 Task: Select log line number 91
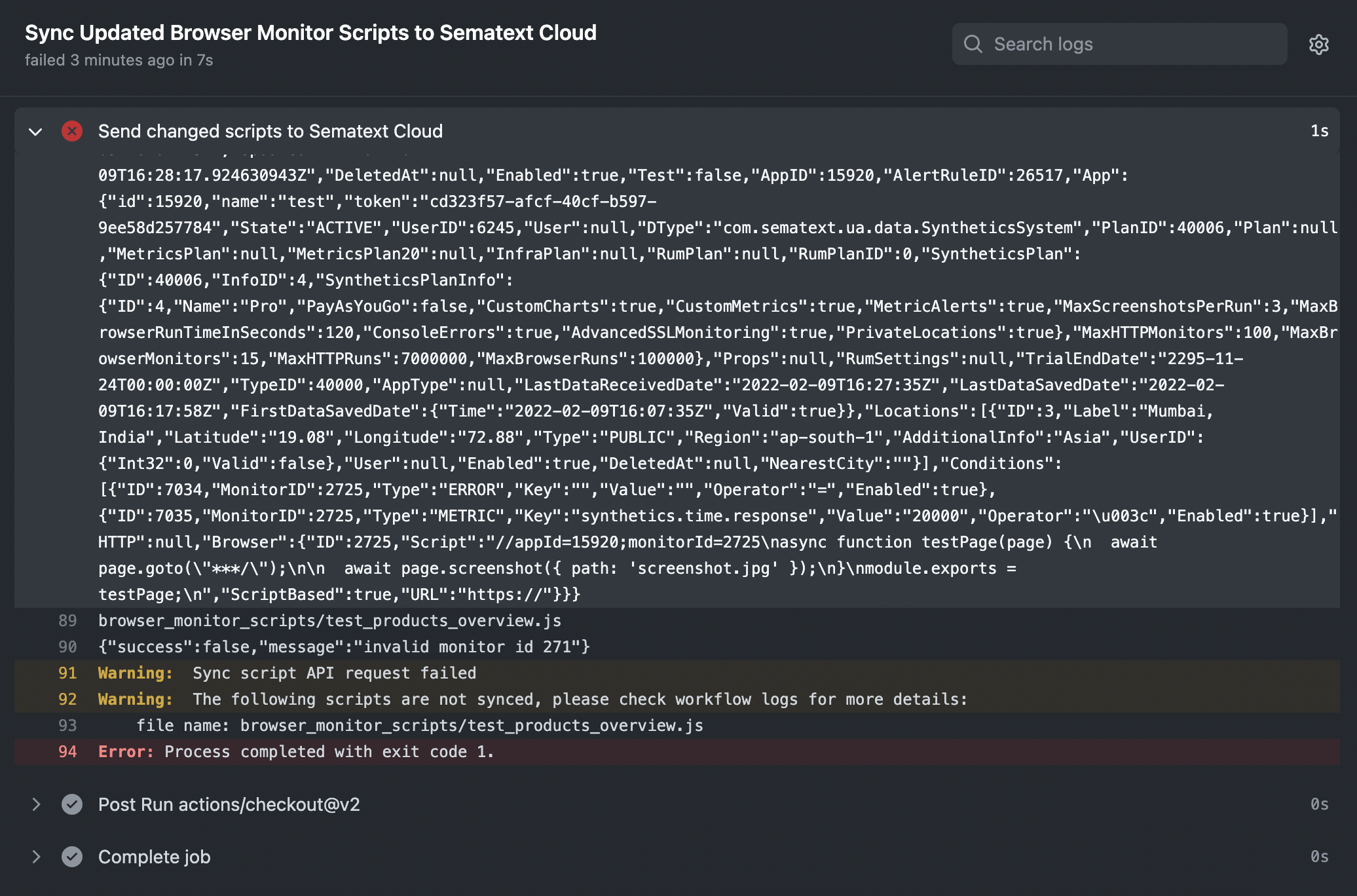pos(67,673)
